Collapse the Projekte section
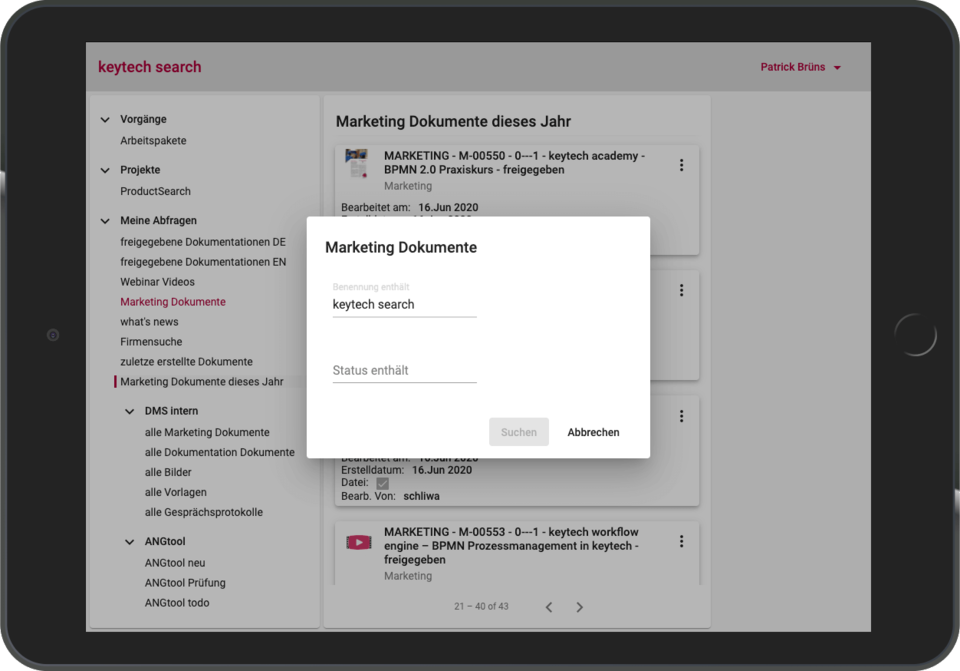 [105, 170]
